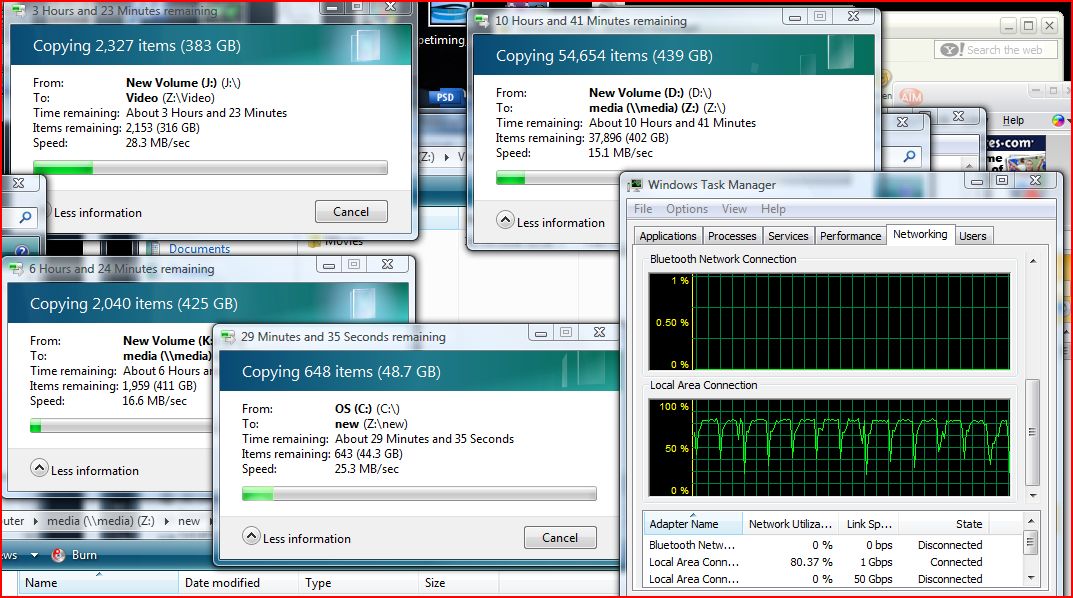The image size is (1073, 598).
Task: Cancel the copy to Z:\Video
Action: point(350,212)
